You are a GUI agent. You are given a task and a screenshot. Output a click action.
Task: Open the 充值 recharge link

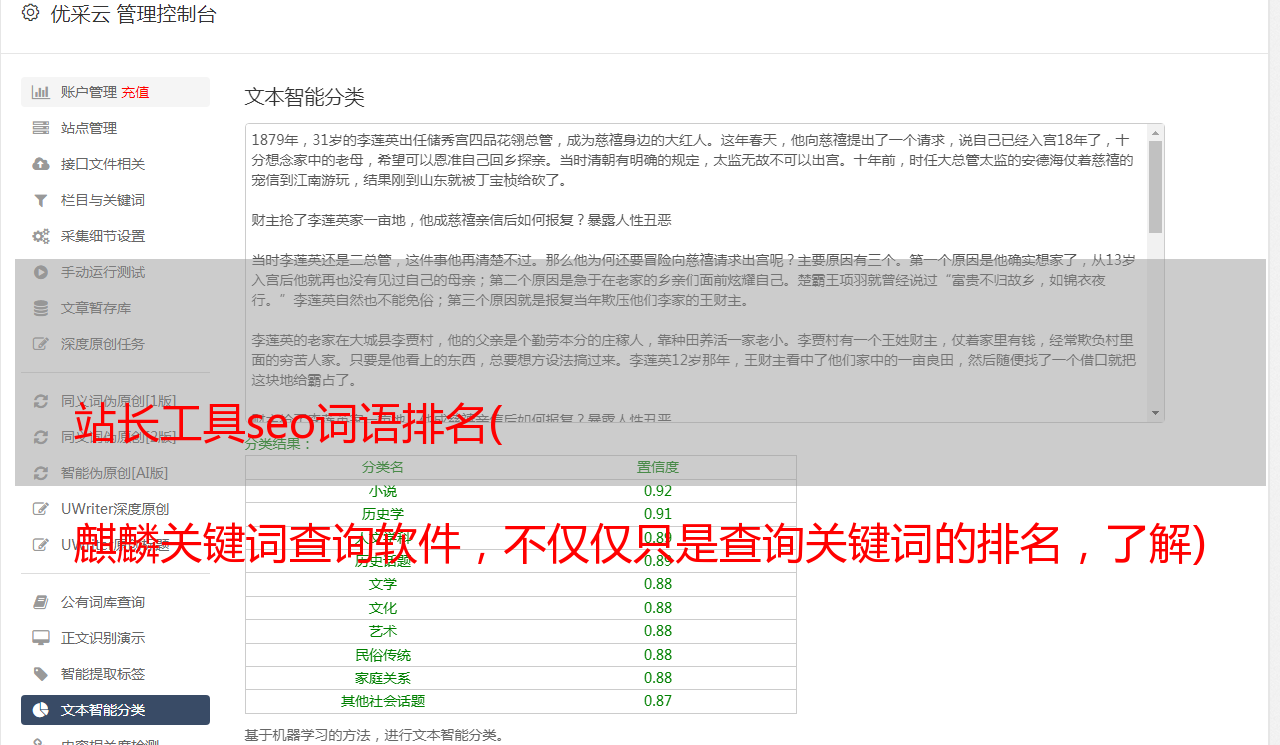pyautogui.click(x=135, y=92)
